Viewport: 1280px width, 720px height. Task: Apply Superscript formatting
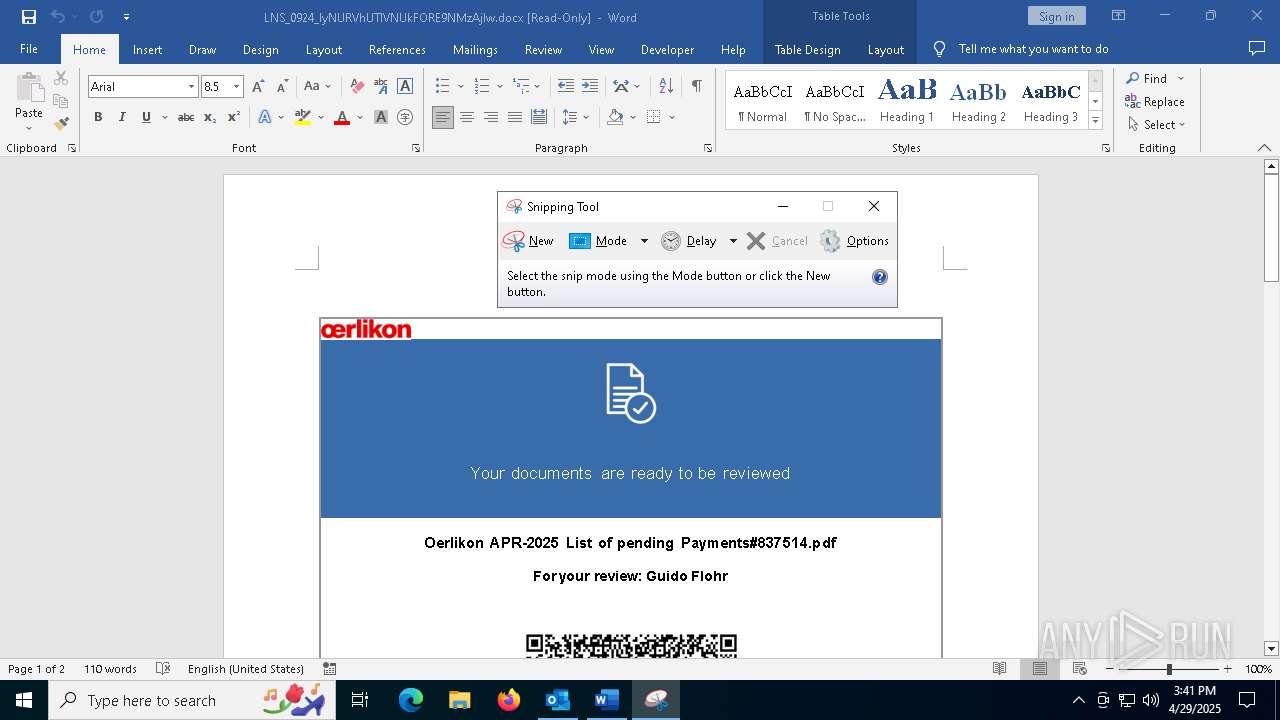[x=233, y=117]
